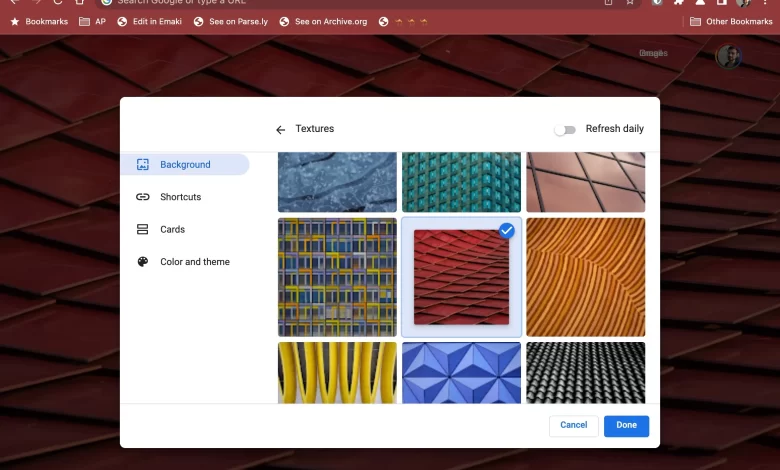Click the Cards icon in the sidebar
The image size is (780, 470).
(142, 229)
